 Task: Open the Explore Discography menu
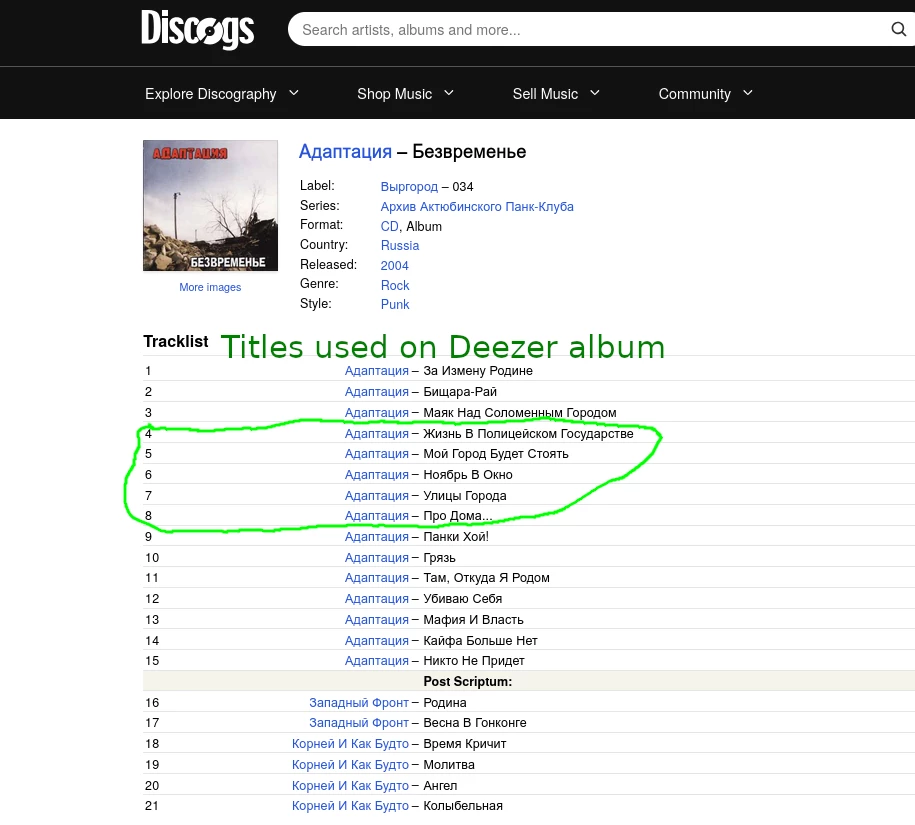click(x=211, y=94)
